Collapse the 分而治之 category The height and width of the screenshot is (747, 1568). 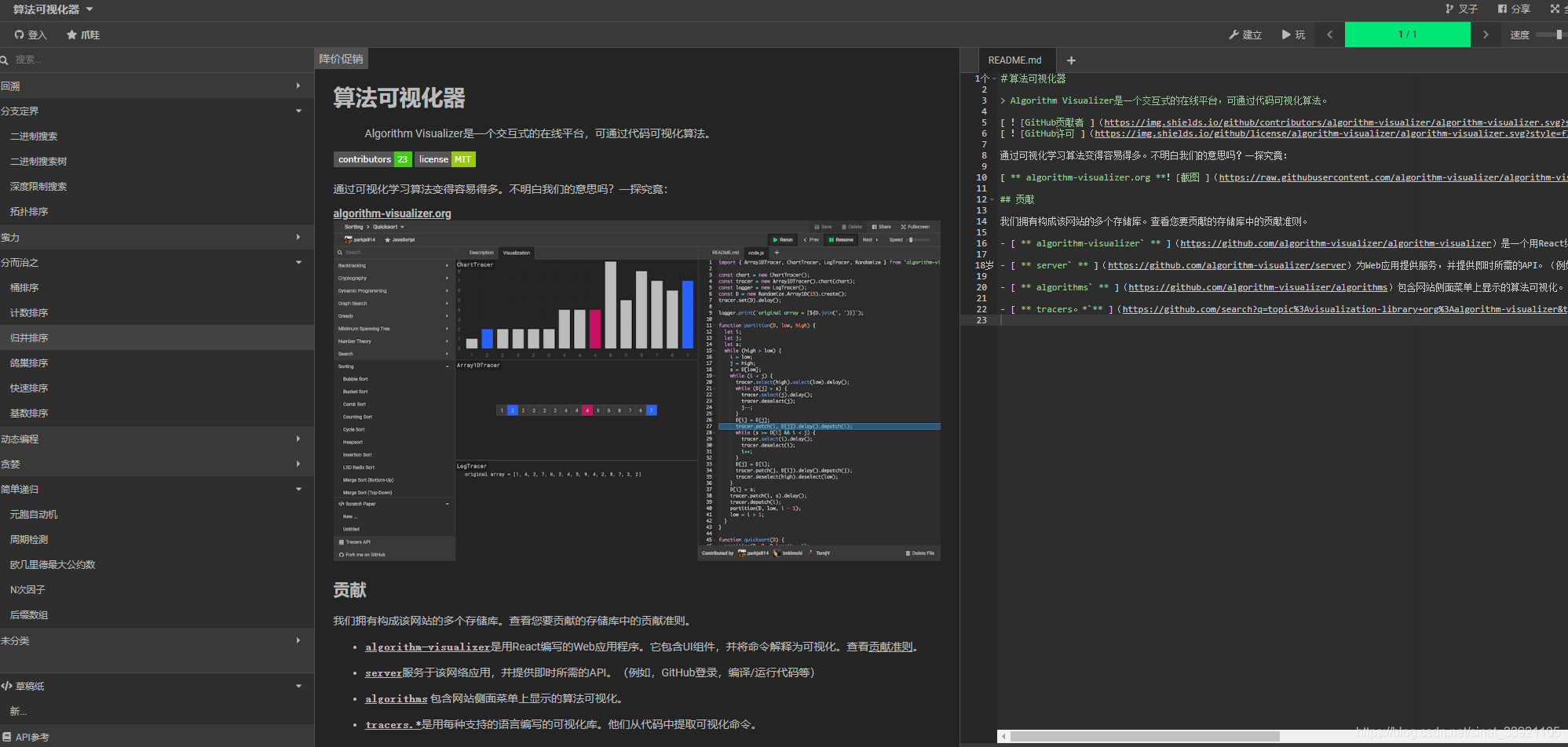(x=157, y=262)
